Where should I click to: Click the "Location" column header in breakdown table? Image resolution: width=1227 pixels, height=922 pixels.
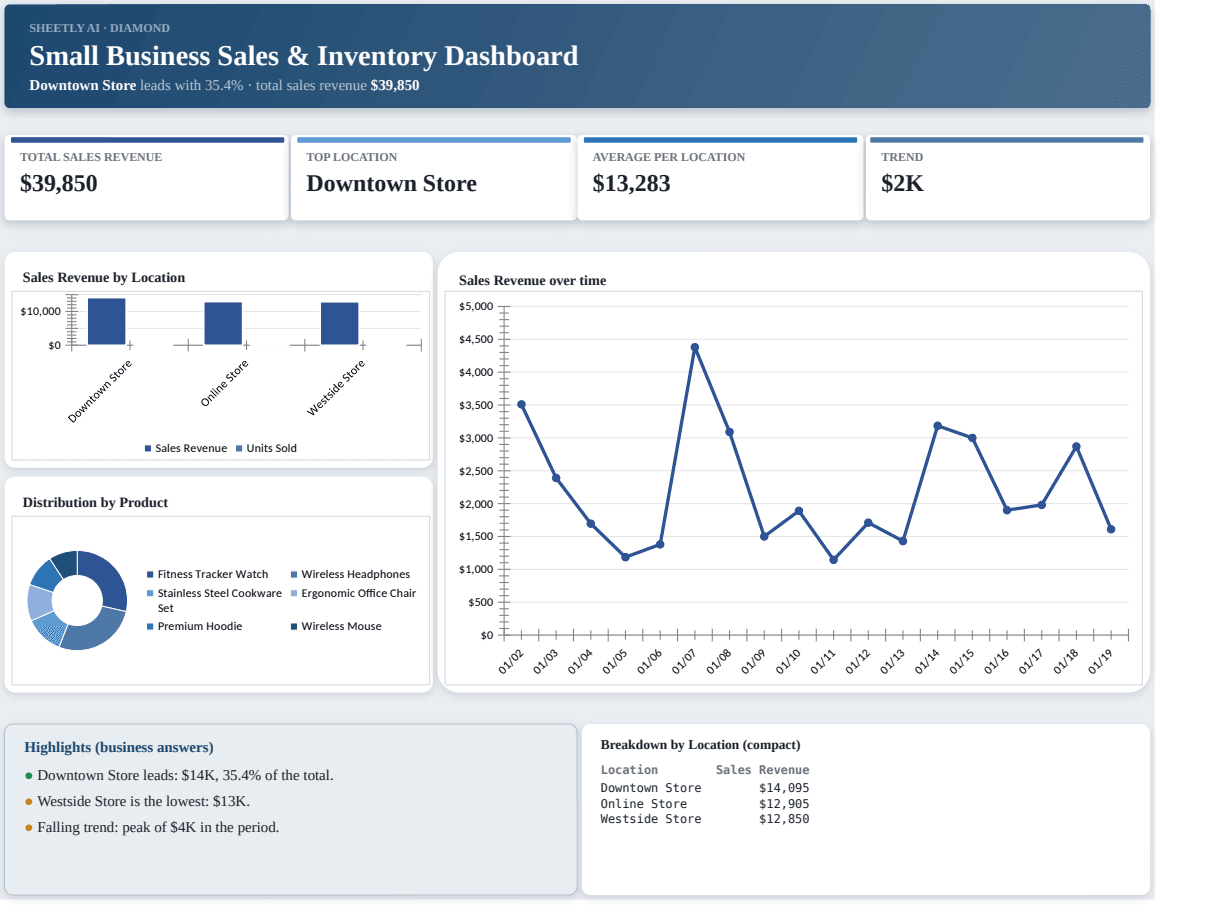tap(629, 770)
